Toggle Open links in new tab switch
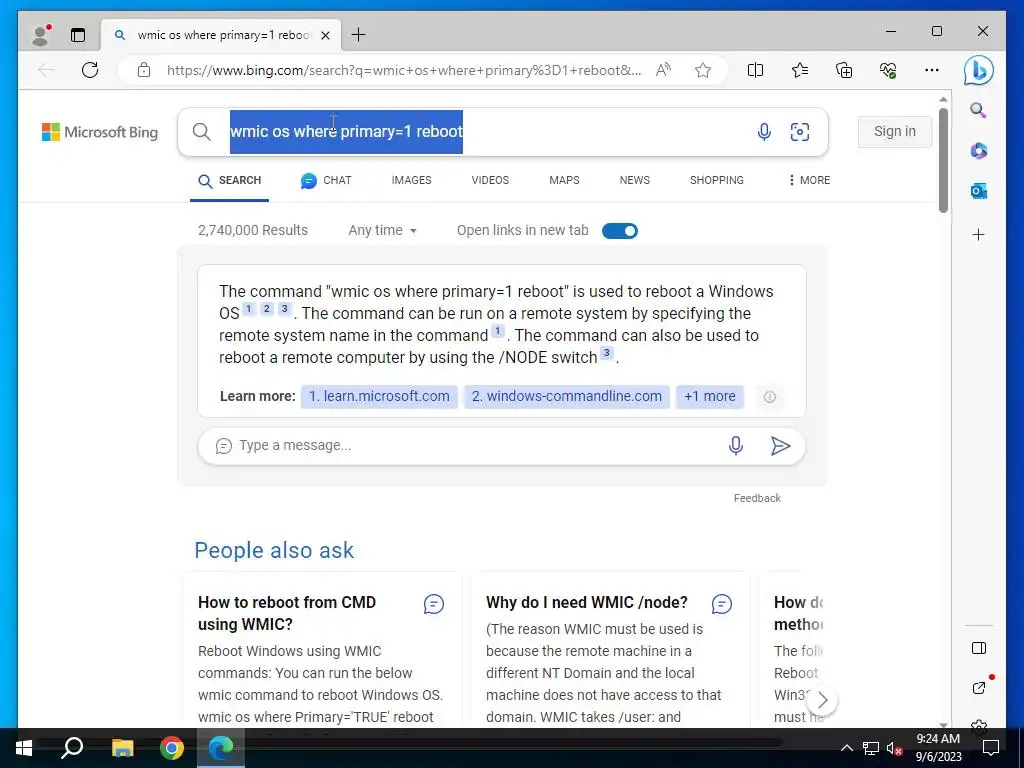1024x768 pixels. [x=619, y=231]
